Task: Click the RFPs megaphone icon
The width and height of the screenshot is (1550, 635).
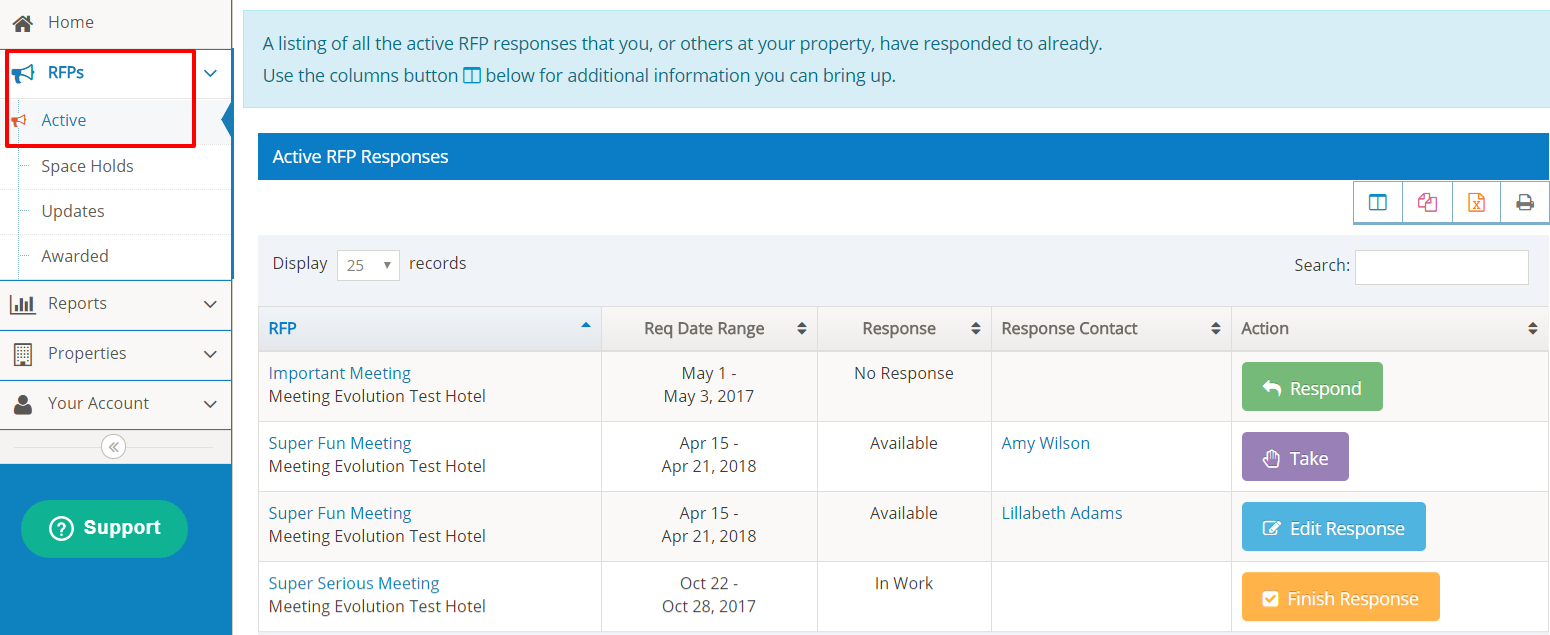Action: [24, 72]
